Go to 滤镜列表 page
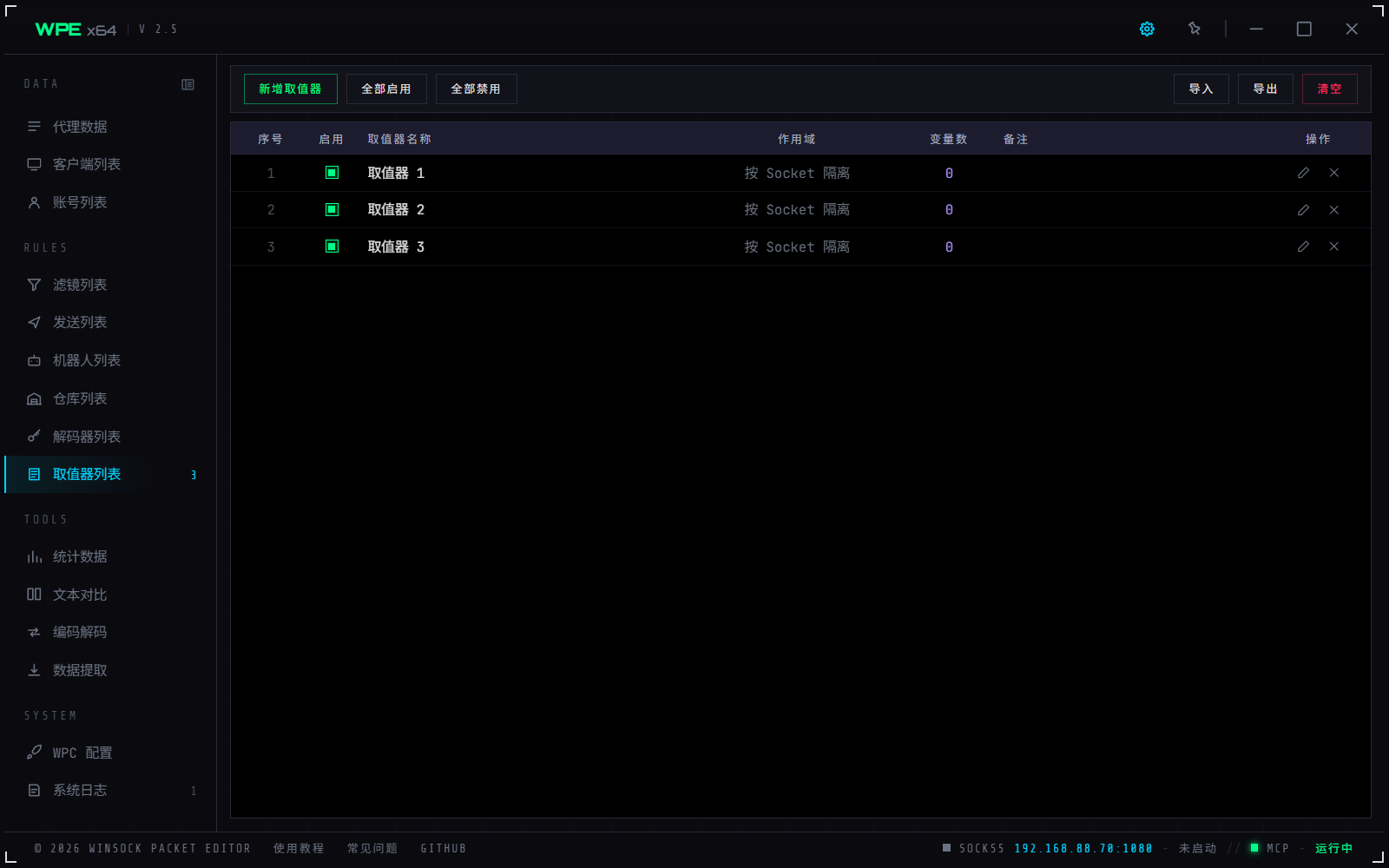Viewport: 1389px width, 868px height. click(110, 285)
